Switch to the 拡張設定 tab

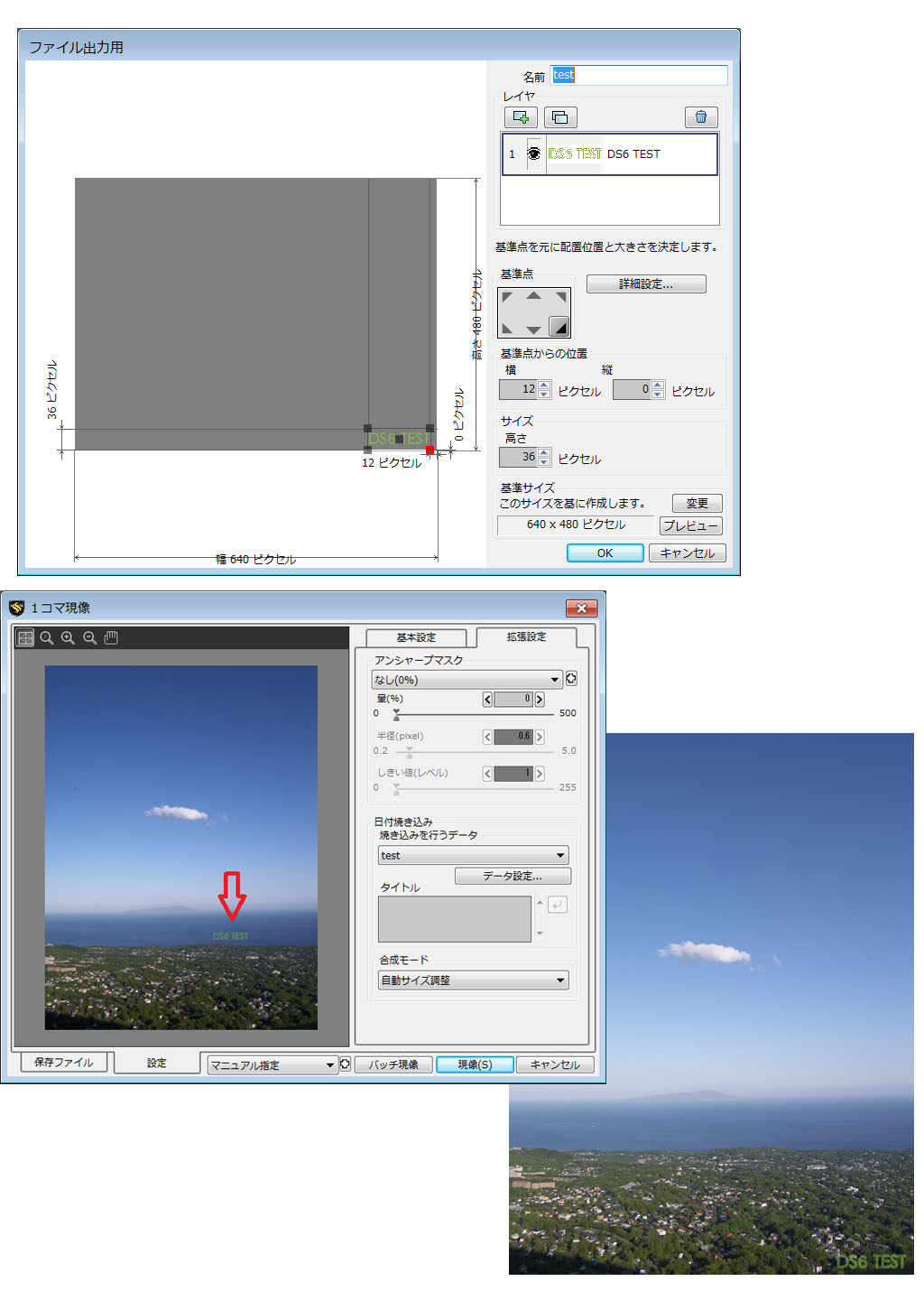pyautogui.click(x=526, y=636)
